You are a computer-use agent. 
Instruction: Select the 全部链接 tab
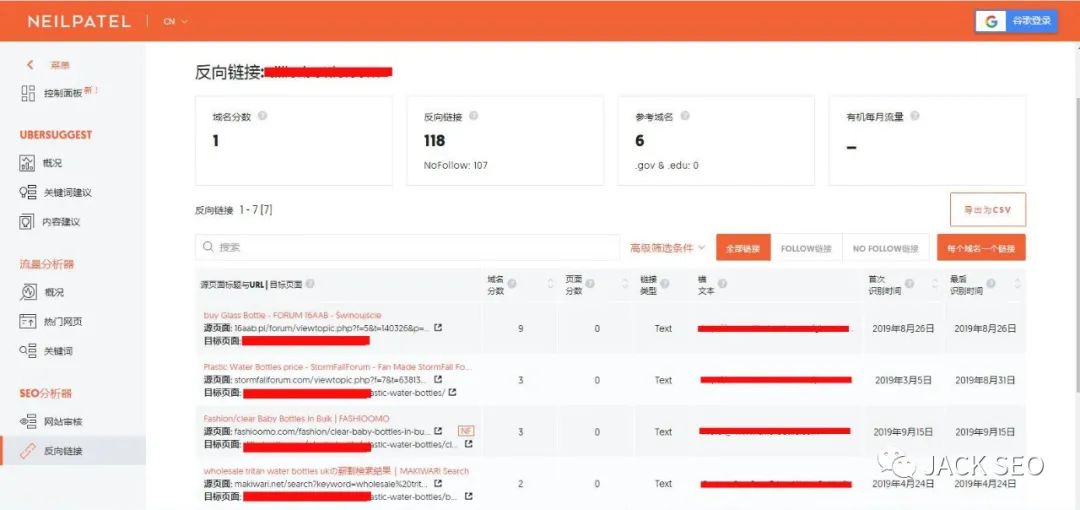pos(743,248)
